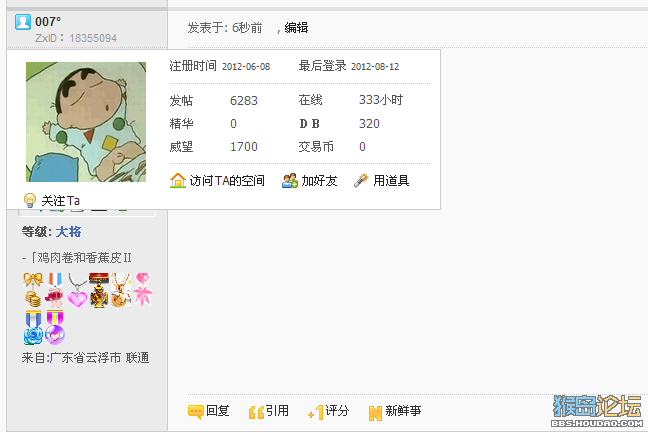This screenshot has height=432, width=648.
Task: Click the blue rose ribbon medal
Action: click(x=33, y=327)
